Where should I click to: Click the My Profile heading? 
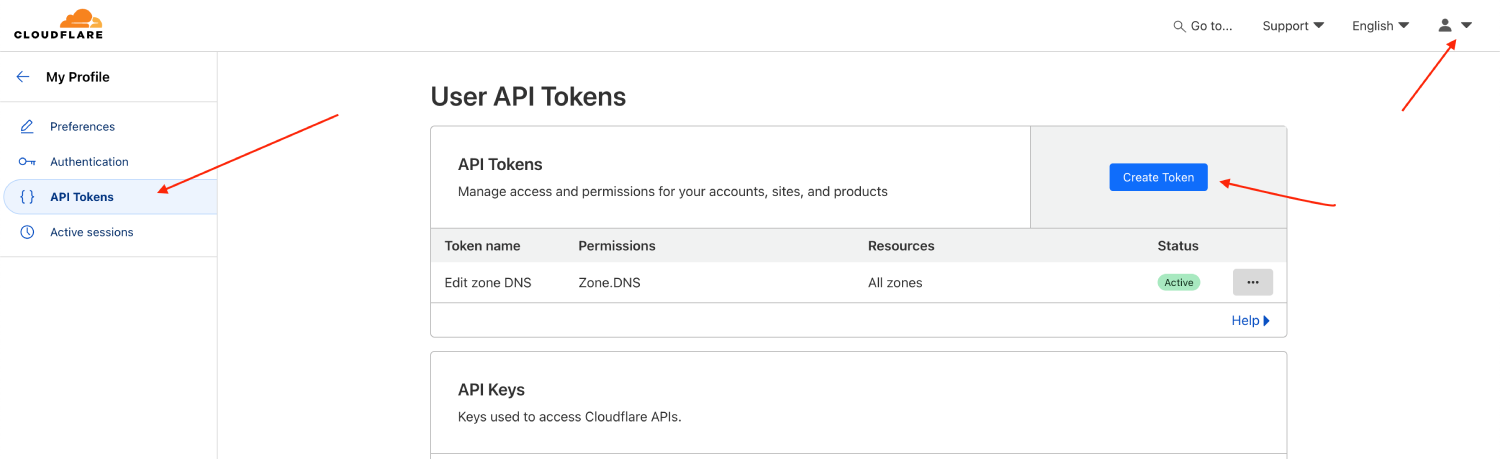[78, 77]
